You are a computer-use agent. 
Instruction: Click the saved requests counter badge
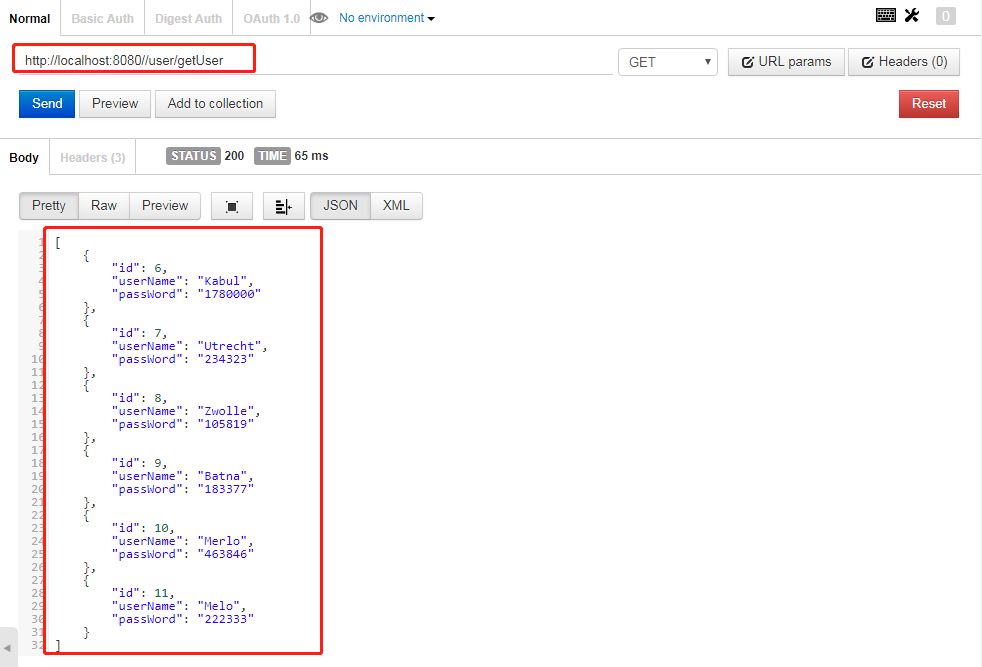tap(945, 16)
